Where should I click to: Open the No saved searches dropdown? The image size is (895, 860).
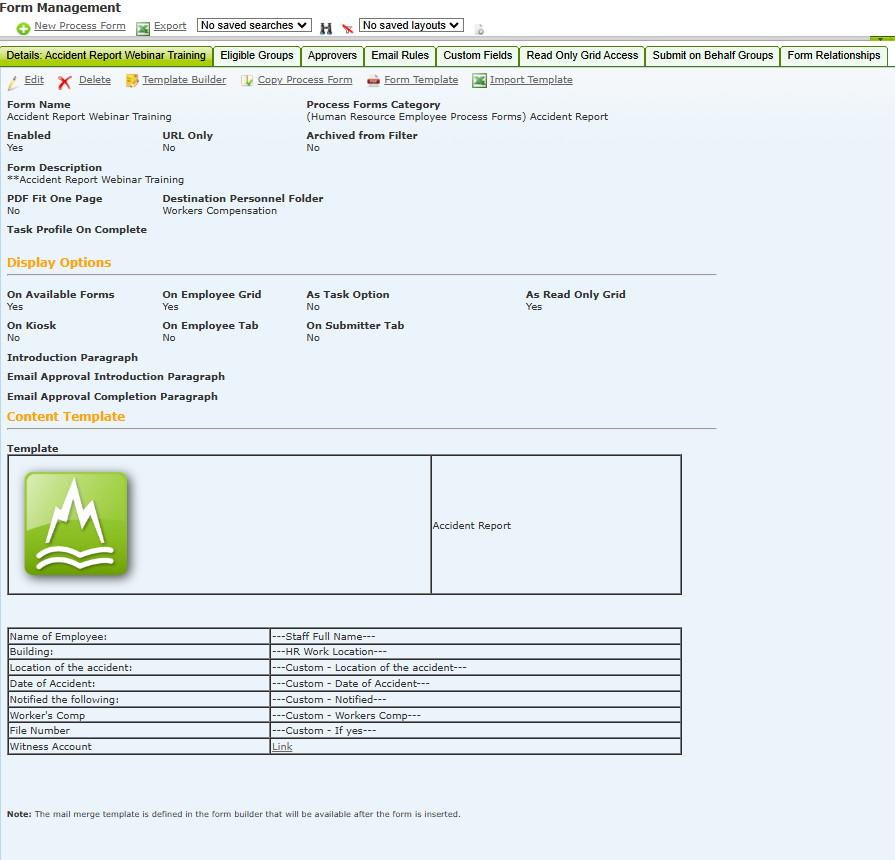coord(254,25)
